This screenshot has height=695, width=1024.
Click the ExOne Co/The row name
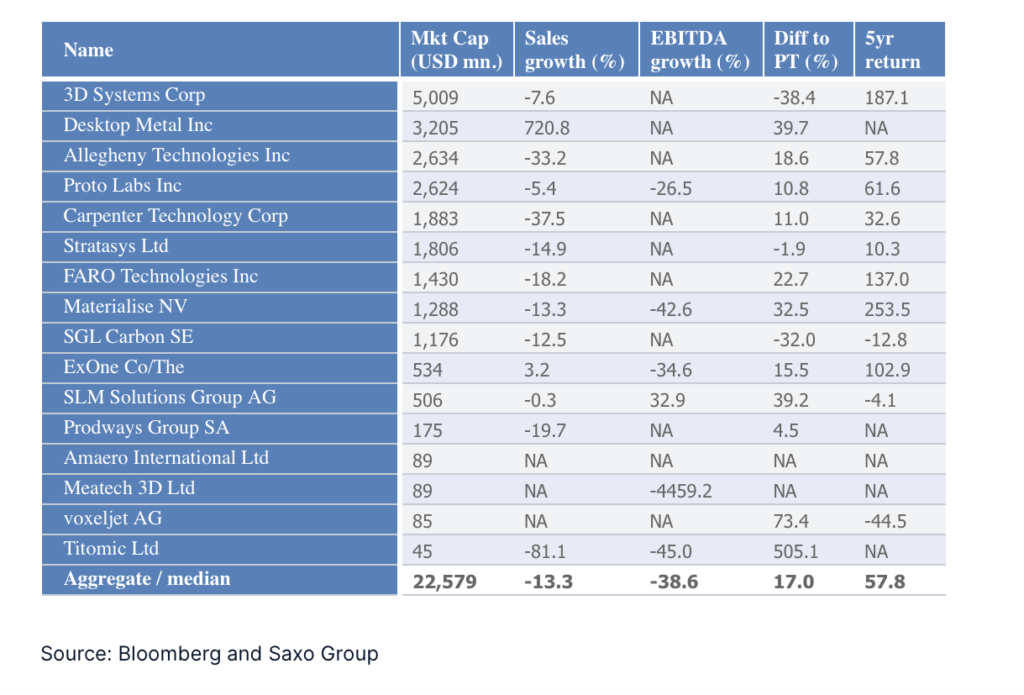point(124,367)
